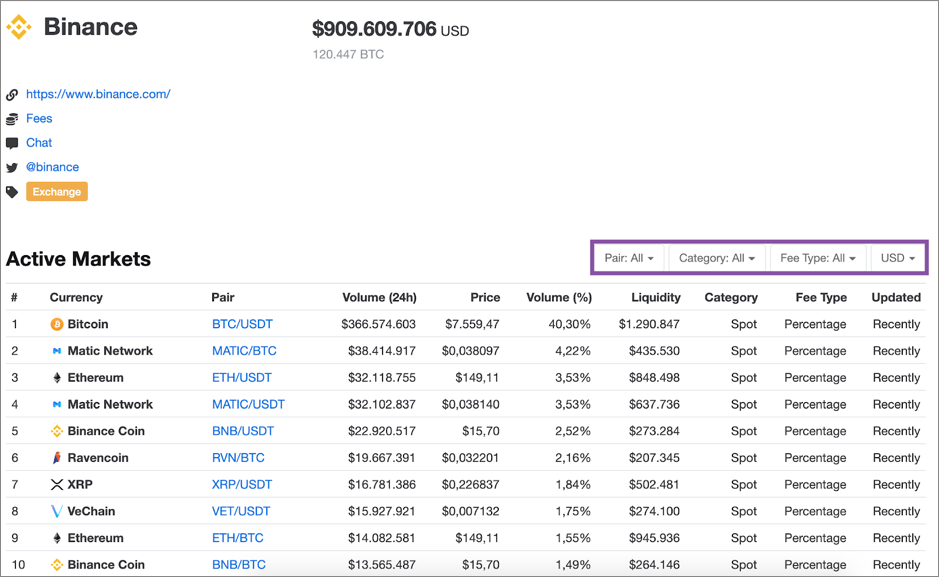Click Matic Network icon in row 2
This screenshot has height=577, width=939.
[57, 351]
